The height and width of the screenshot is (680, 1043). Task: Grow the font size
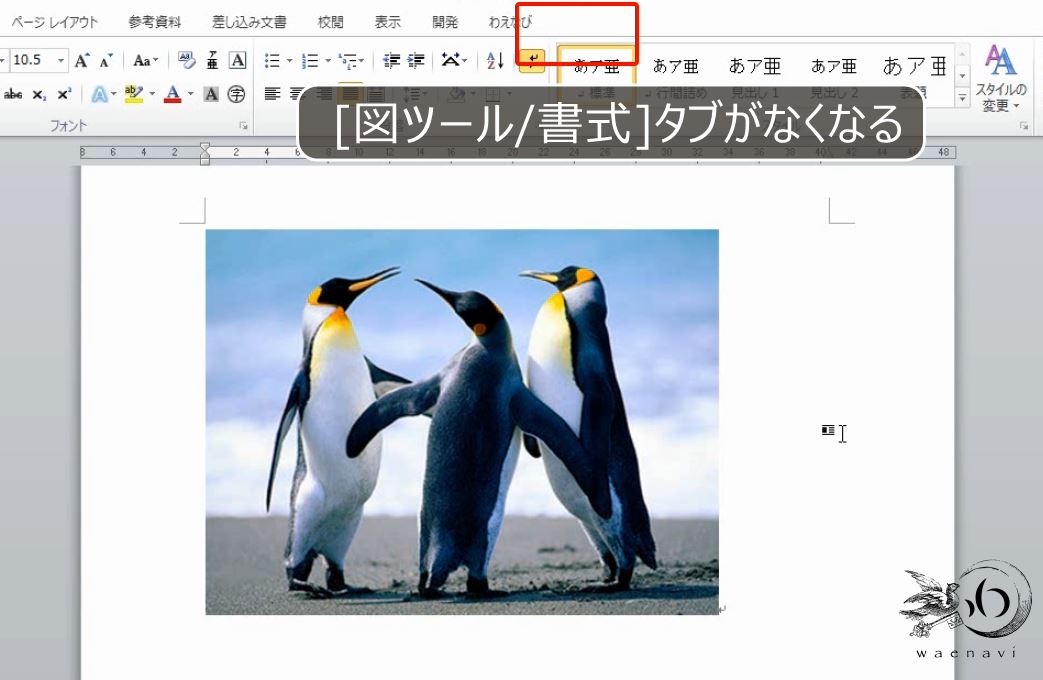click(x=82, y=61)
